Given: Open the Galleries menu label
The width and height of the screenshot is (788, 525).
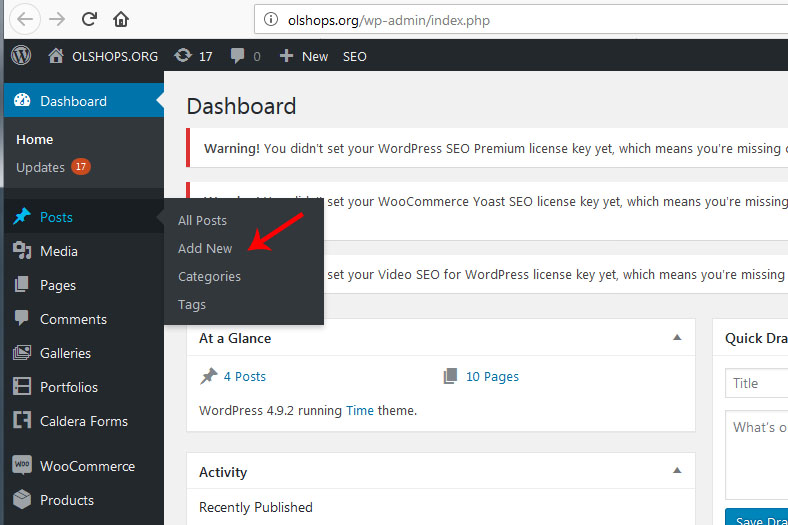Looking at the screenshot, I should click(x=65, y=353).
